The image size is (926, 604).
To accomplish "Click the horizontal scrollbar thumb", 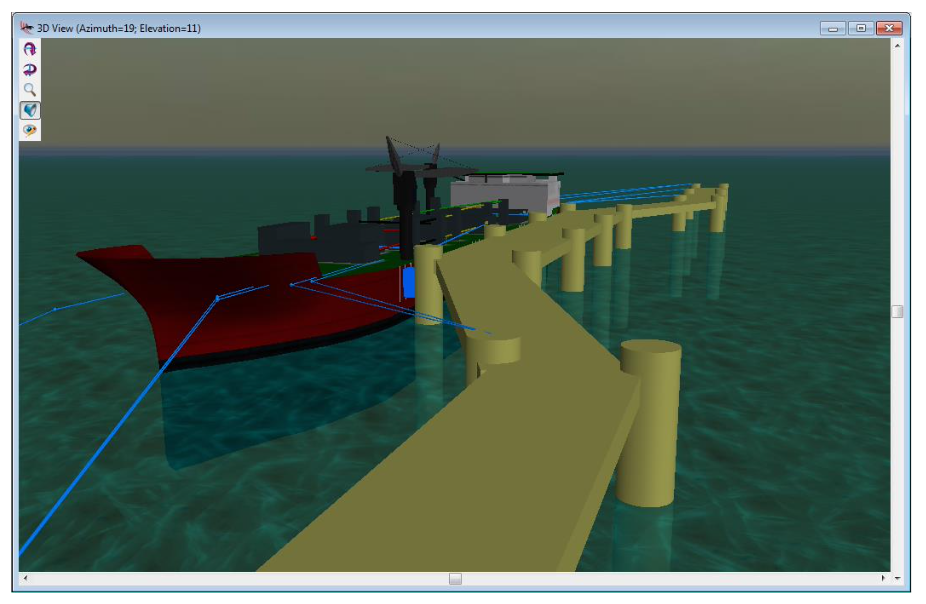I will click(455, 579).
